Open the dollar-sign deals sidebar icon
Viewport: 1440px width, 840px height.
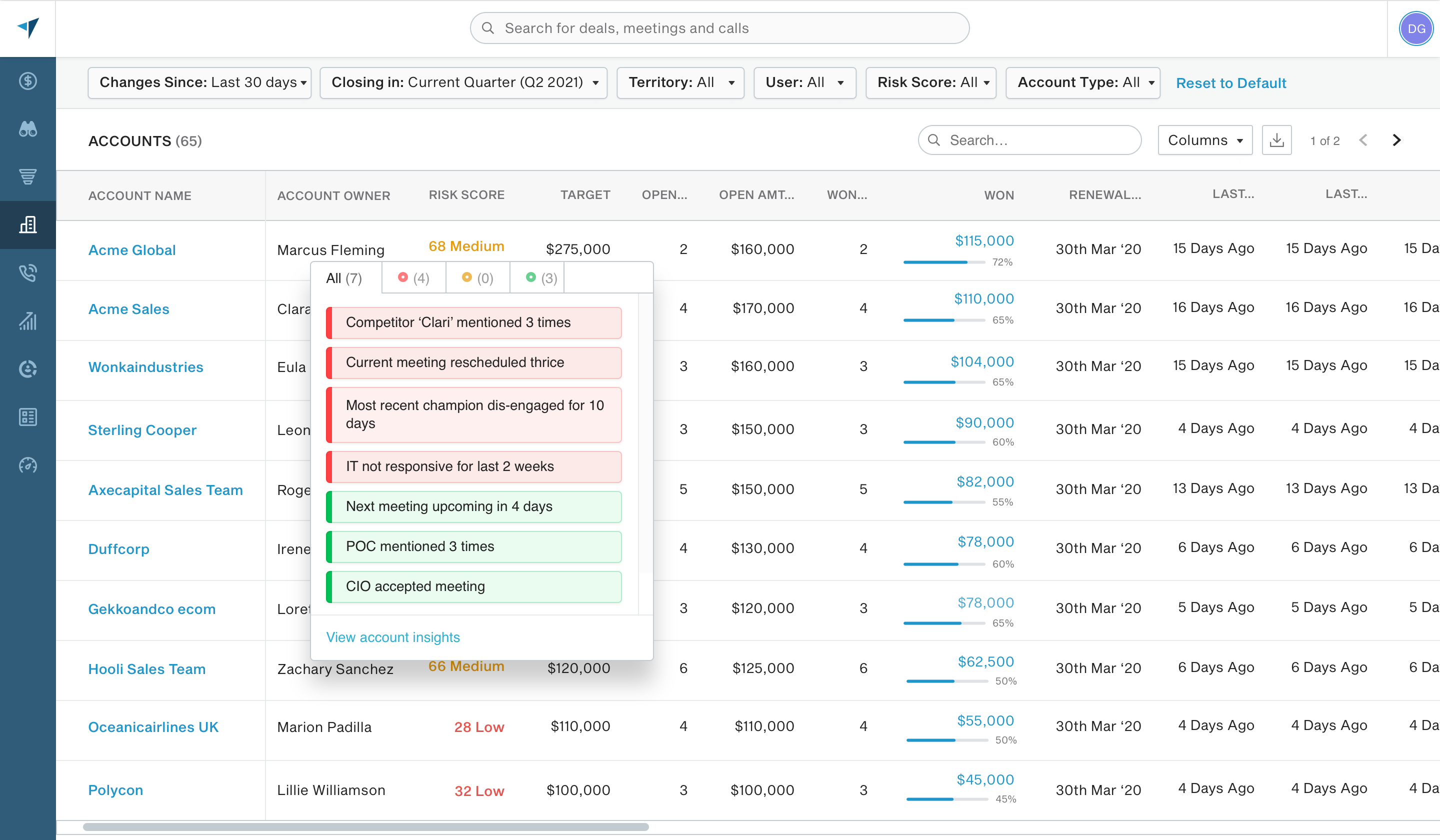pos(28,81)
